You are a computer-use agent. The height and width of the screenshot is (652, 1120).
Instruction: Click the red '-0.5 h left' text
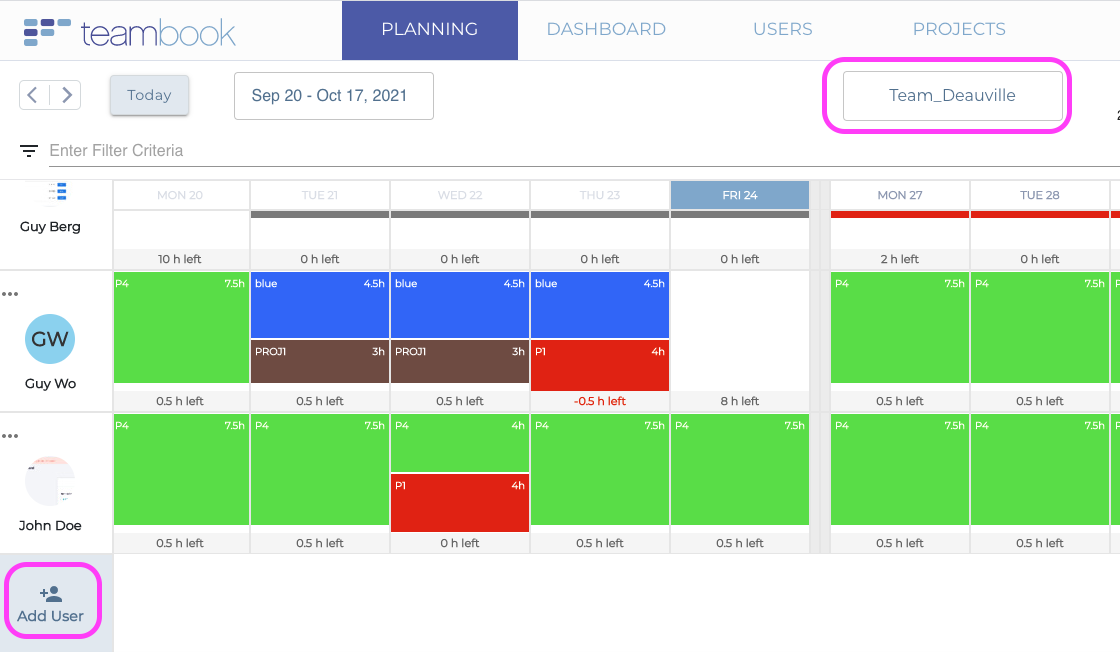pos(599,401)
